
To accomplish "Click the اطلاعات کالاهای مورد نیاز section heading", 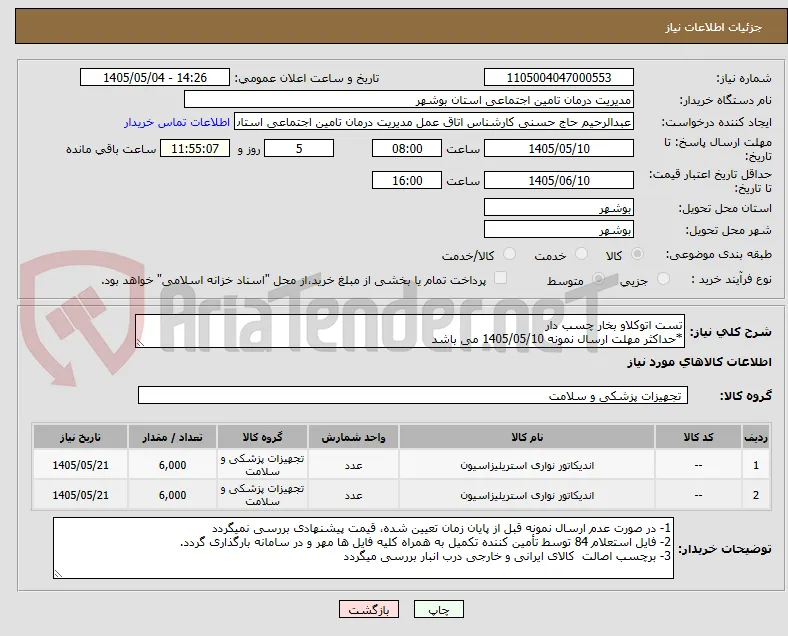I will click(x=699, y=362).
